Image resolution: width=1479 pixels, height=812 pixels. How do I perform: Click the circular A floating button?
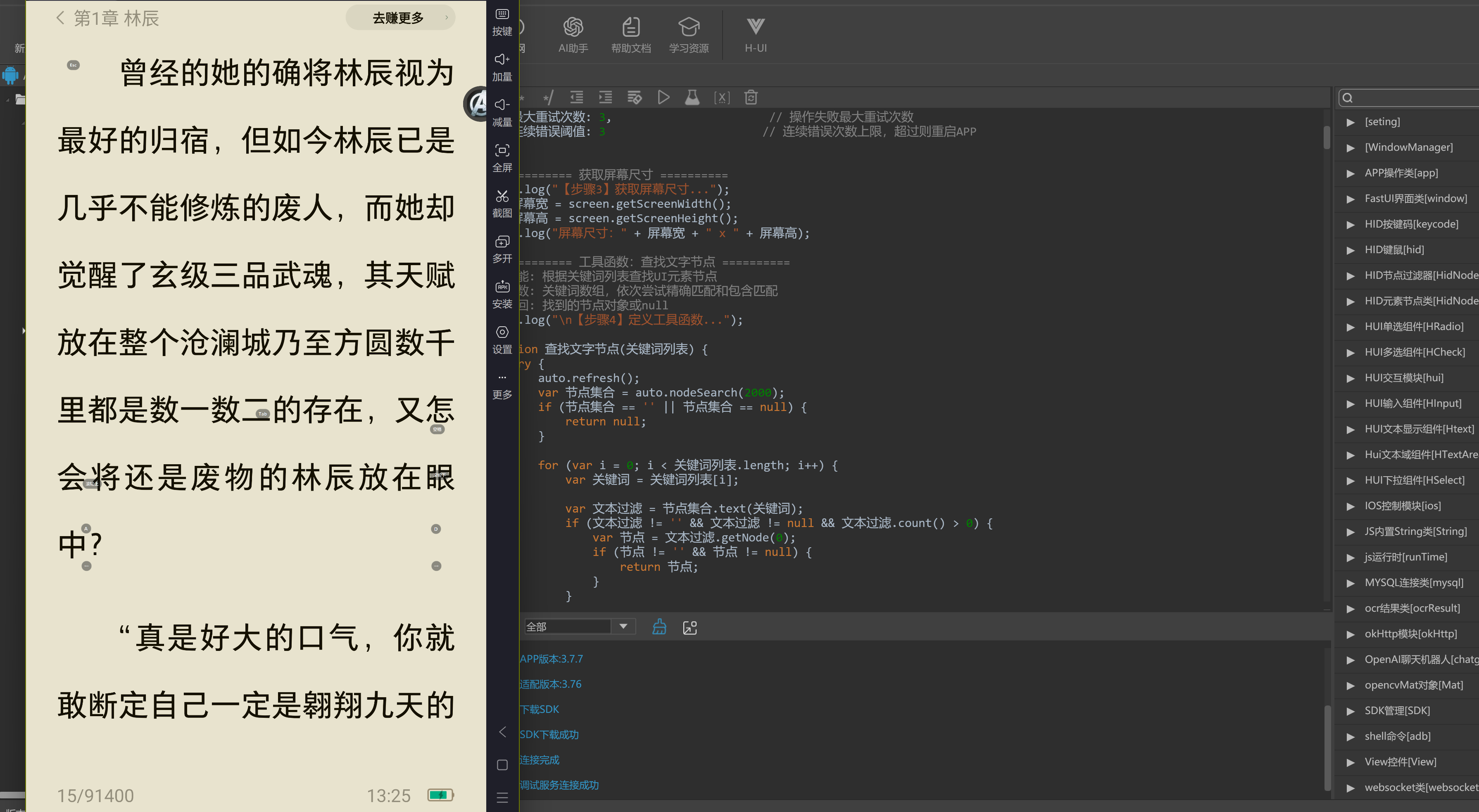pyautogui.click(x=476, y=104)
